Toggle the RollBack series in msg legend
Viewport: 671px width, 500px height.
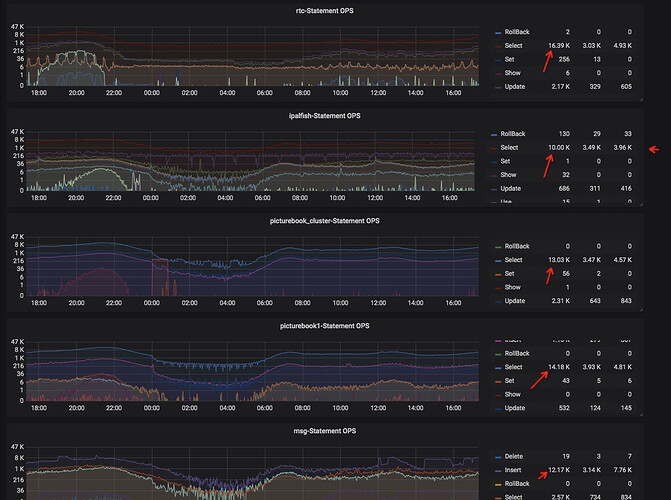tap(517, 484)
